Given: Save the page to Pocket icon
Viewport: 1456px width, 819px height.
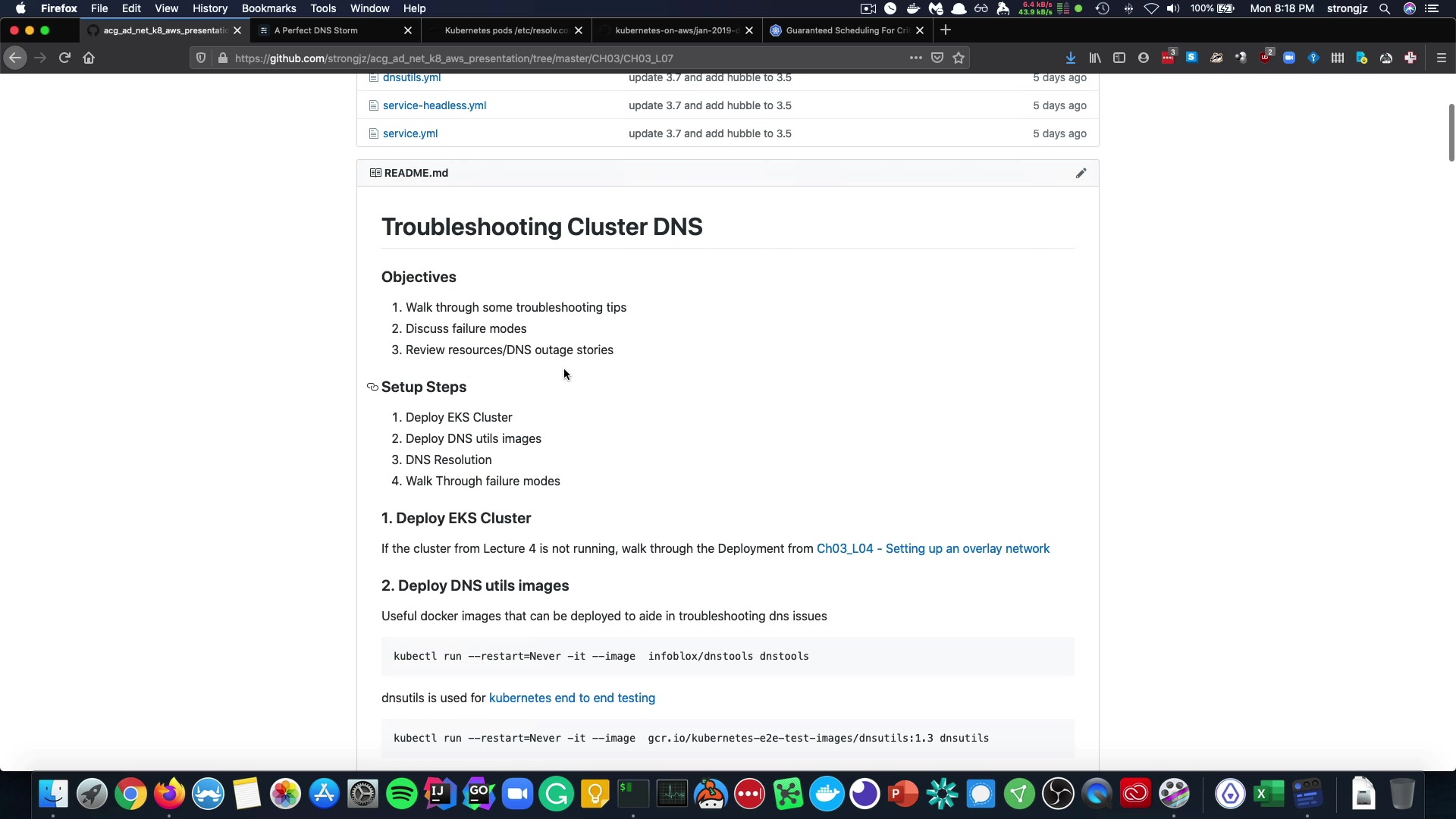Looking at the screenshot, I should click(x=937, y=58).
